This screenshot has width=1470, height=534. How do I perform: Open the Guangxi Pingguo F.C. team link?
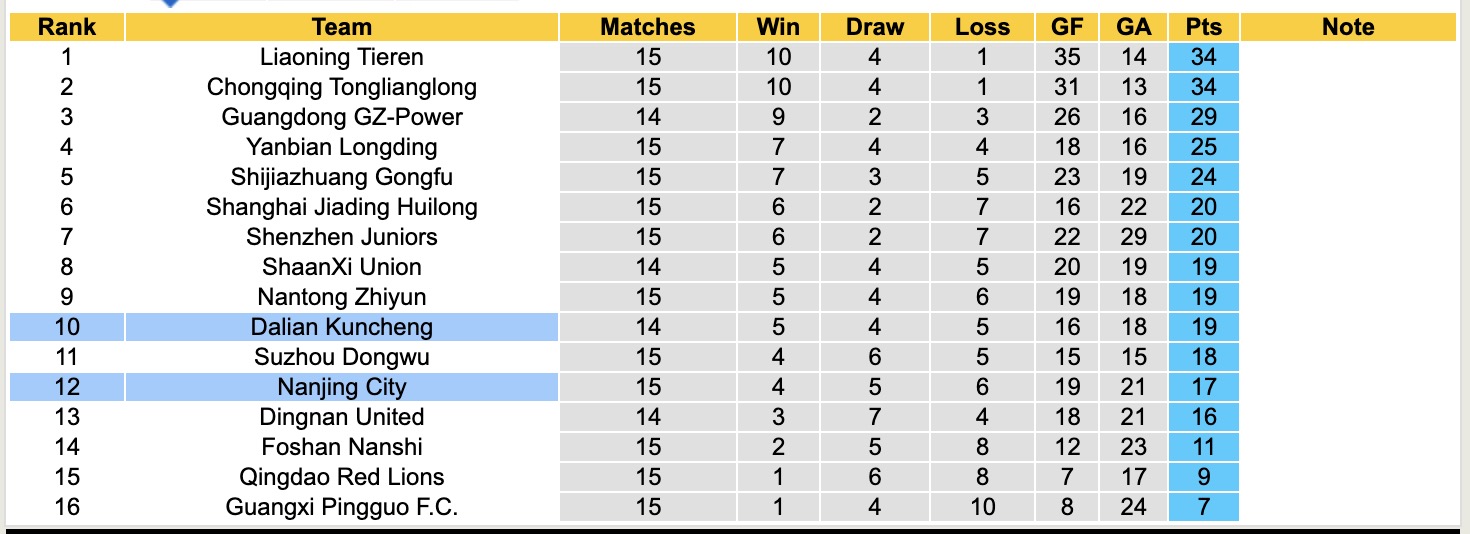click(x=342, y=507)
